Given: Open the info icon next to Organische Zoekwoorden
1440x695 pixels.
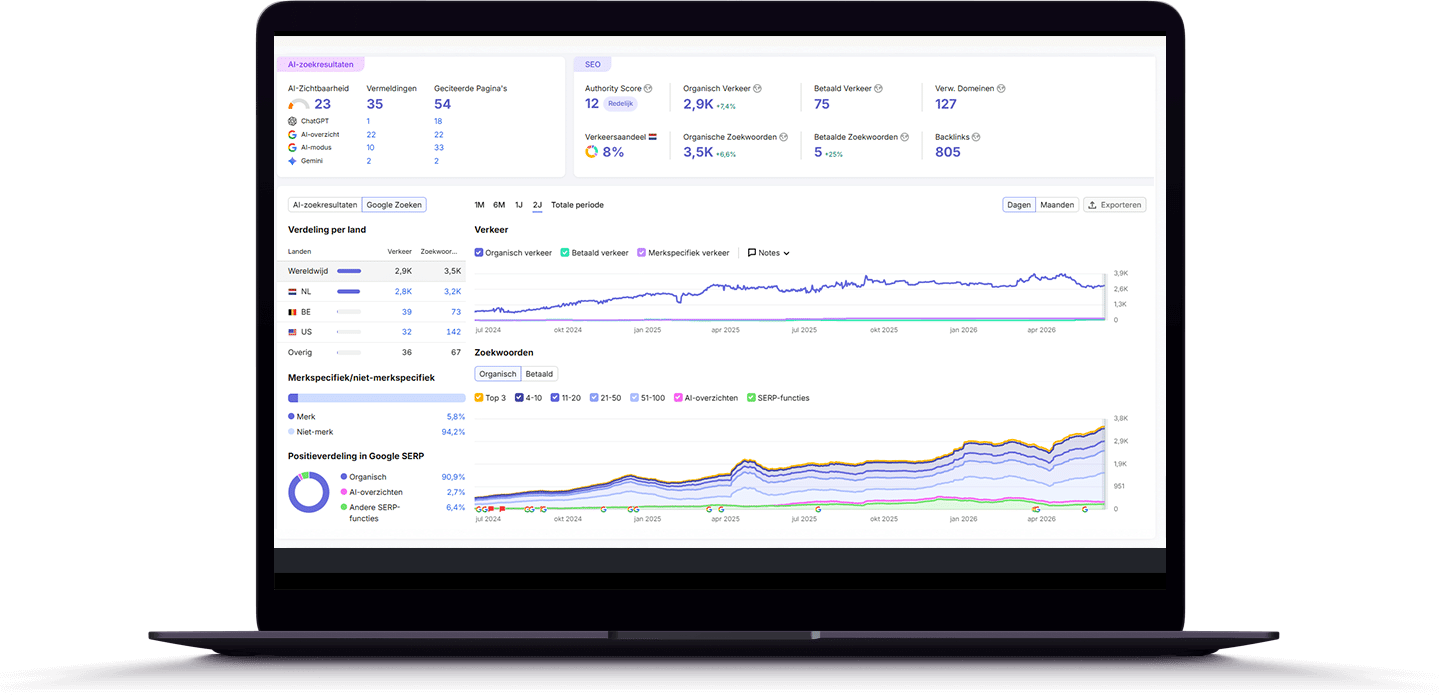Looking at the screenshot, I should [784, 137].
